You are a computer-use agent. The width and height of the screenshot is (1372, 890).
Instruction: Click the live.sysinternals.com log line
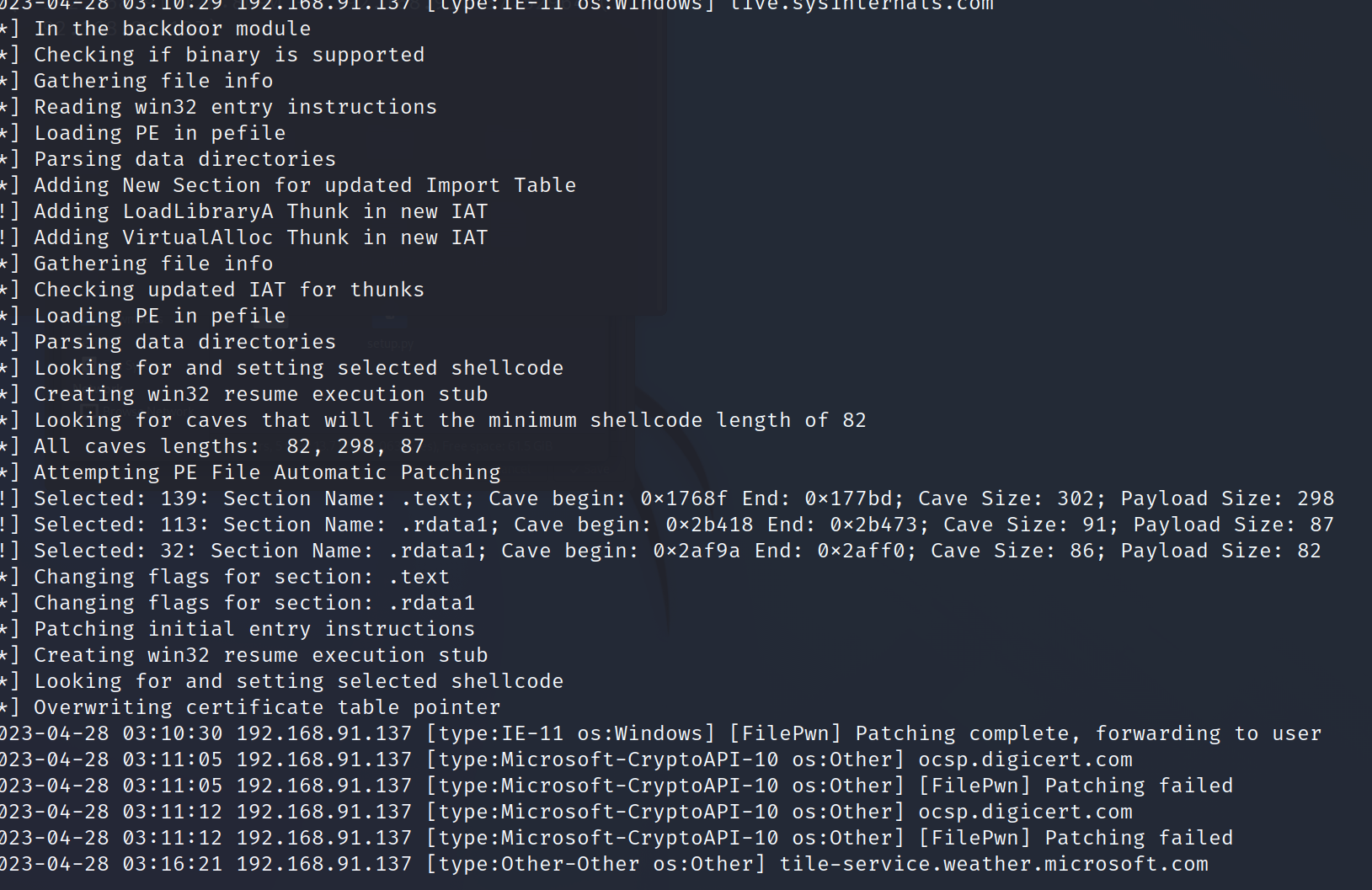pos(497,6)
